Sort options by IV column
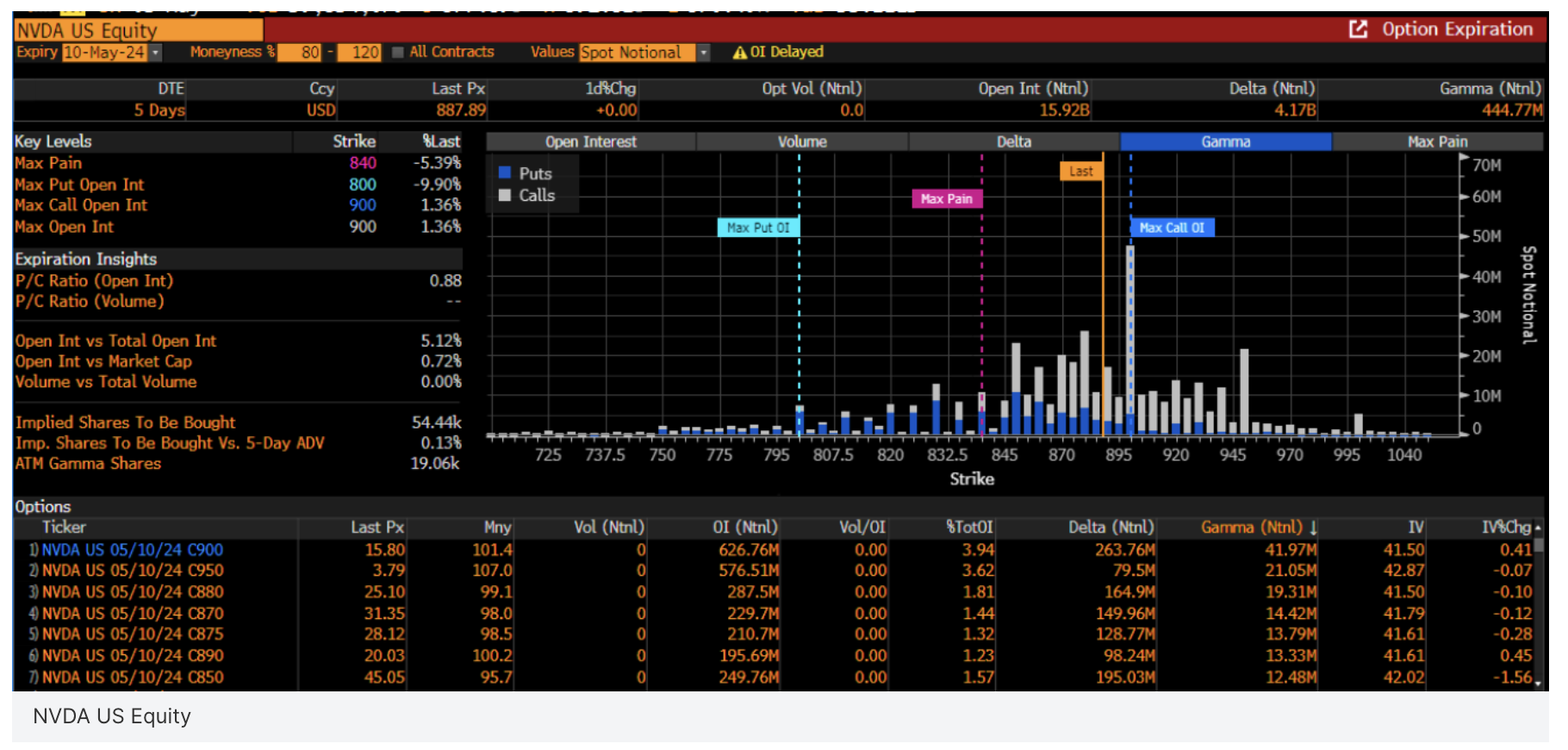 (x=1416, y=528)
